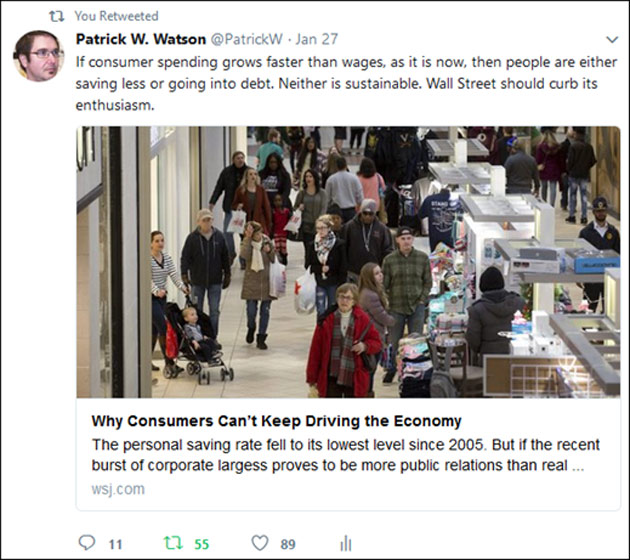630x560 pixels.
Task: Open tweet analytics bar chart icon
Action: (346, 543)
